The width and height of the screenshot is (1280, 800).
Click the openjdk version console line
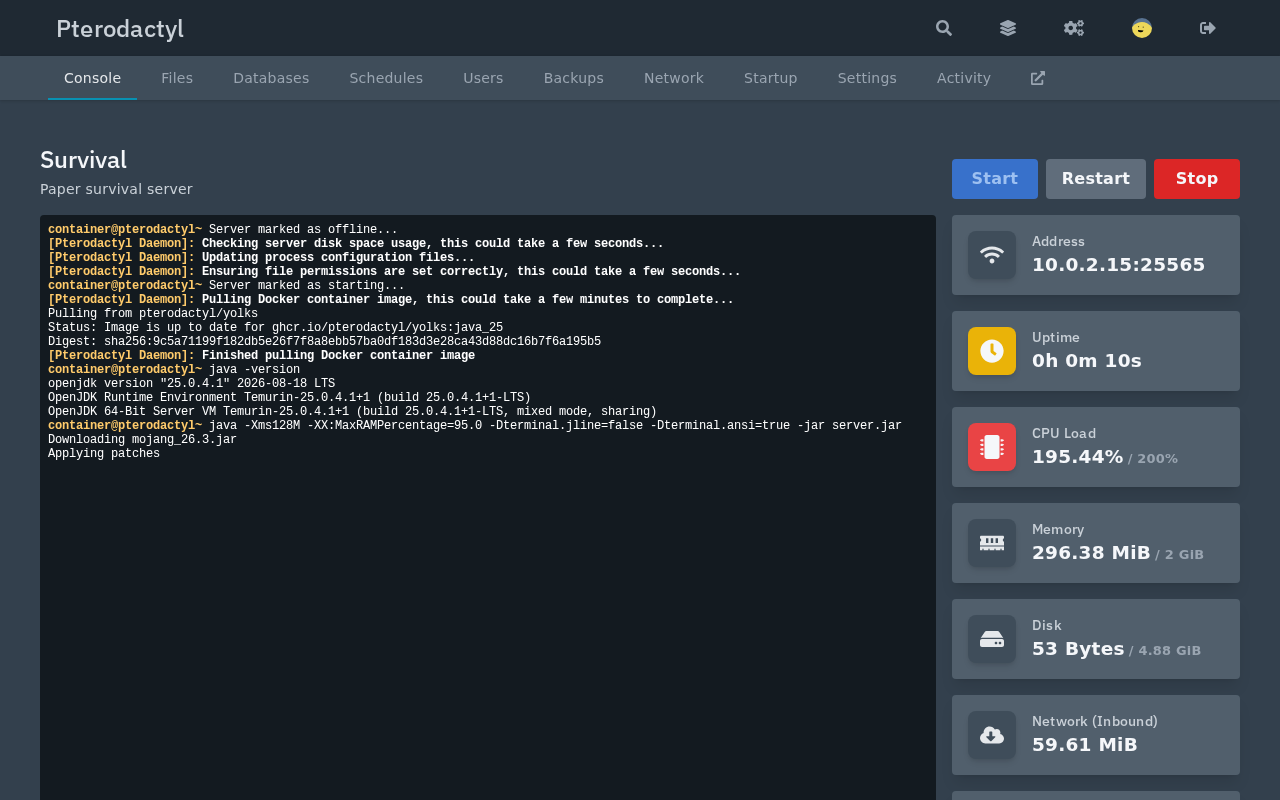(x=191, y=384)
